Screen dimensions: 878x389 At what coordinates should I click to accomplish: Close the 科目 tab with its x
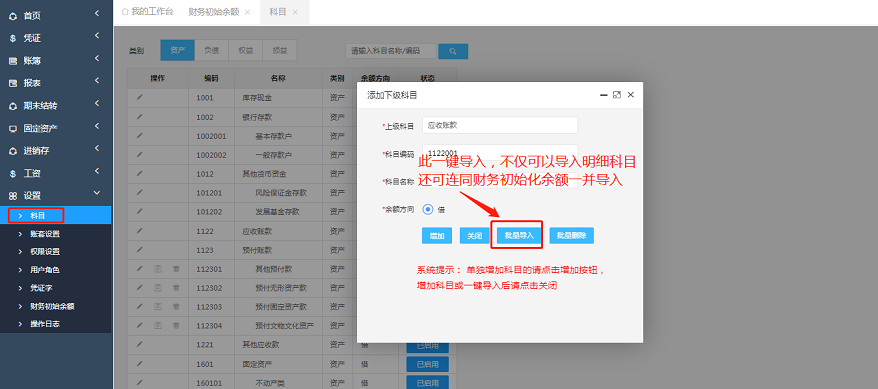[295, 12]
